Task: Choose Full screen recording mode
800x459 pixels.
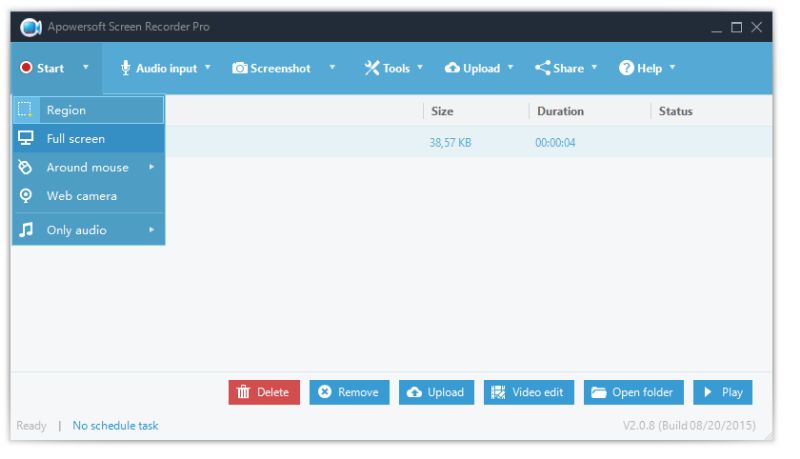Action: [x=88, y=138]
